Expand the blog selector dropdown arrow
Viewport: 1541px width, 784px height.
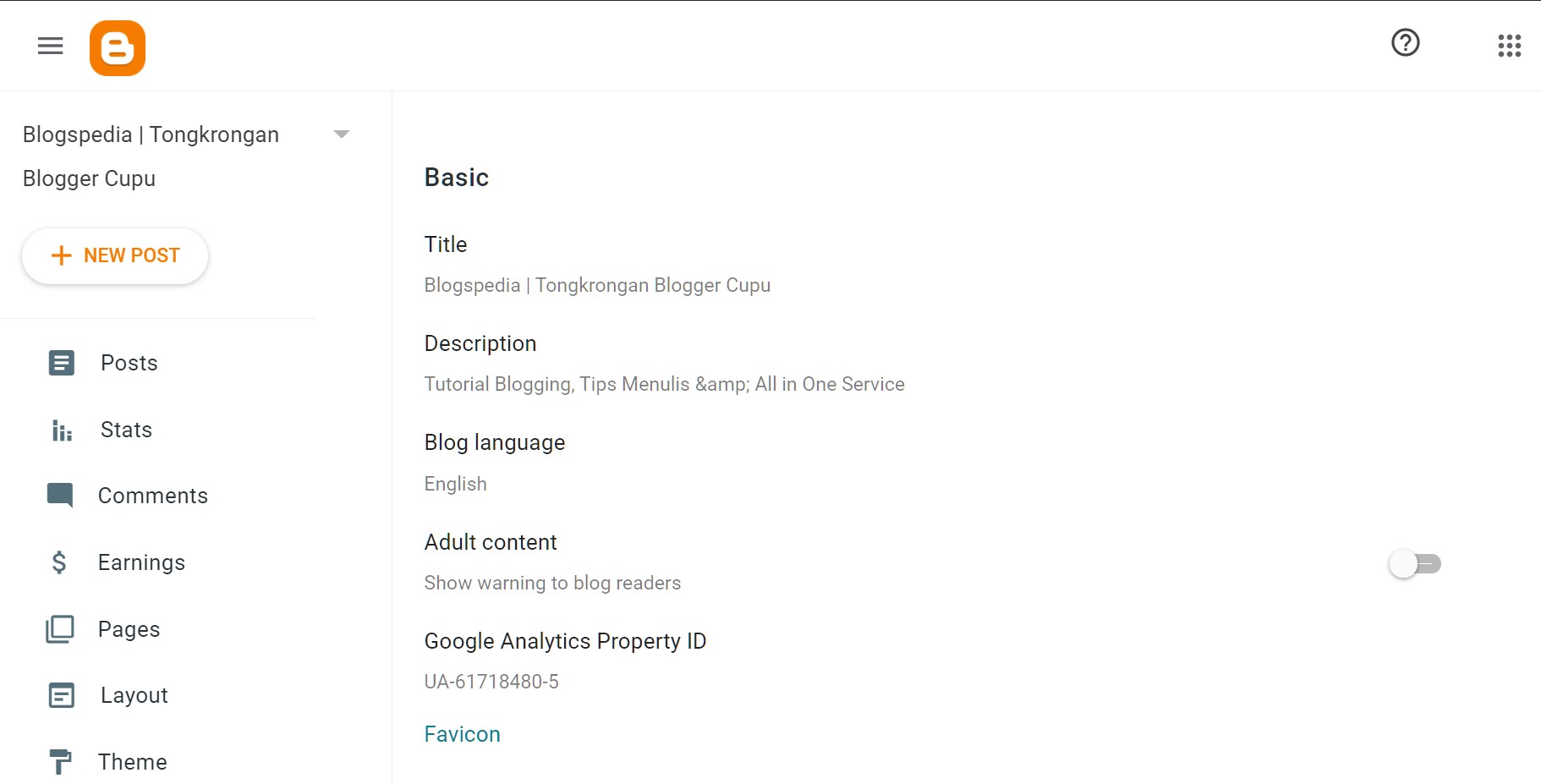(342, 134)
